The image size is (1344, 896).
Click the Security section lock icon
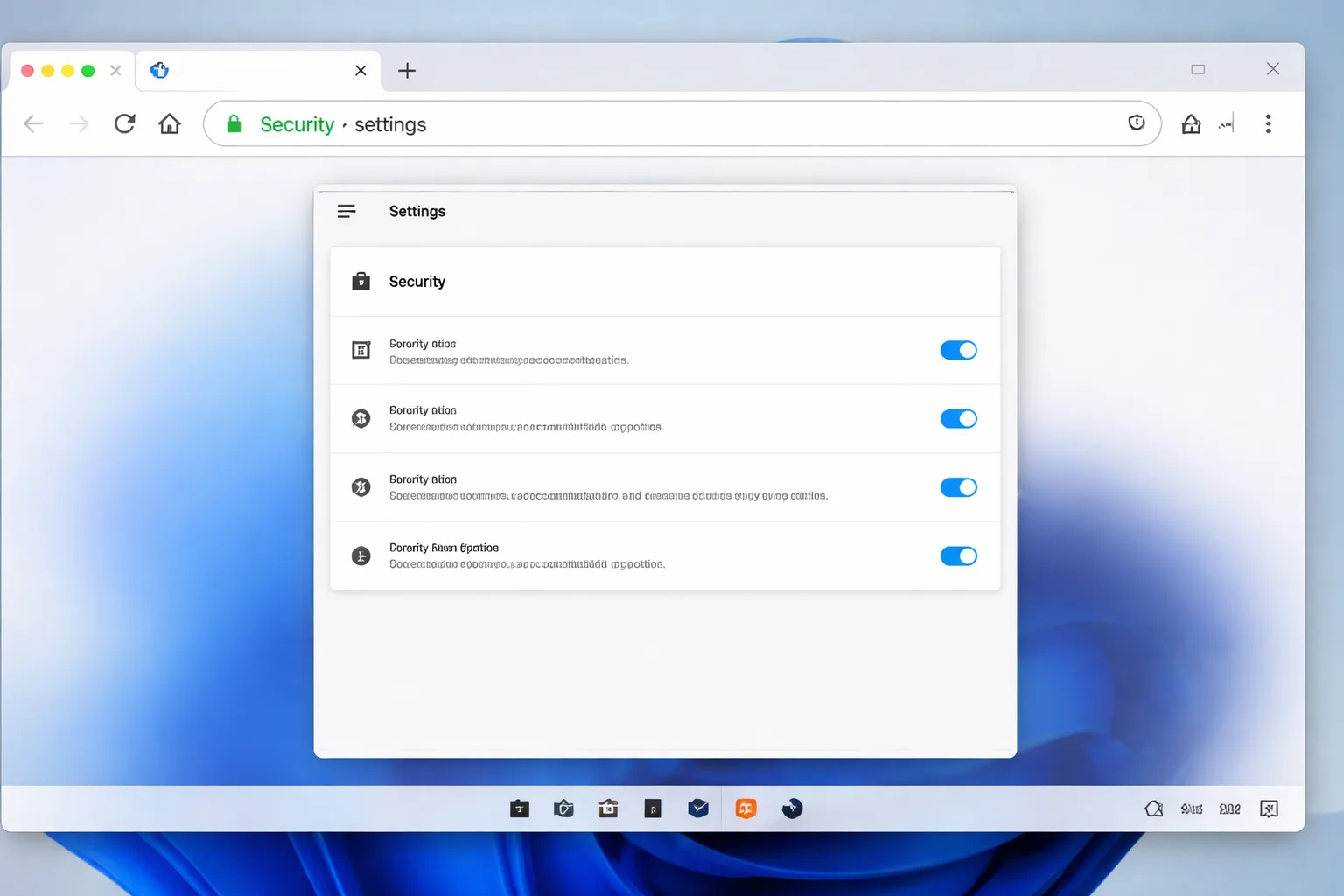pos(360,281)
